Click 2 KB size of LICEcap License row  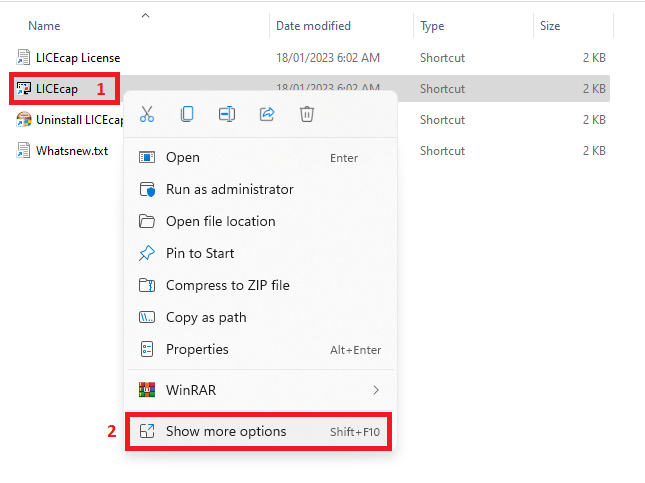coord(594,58)
